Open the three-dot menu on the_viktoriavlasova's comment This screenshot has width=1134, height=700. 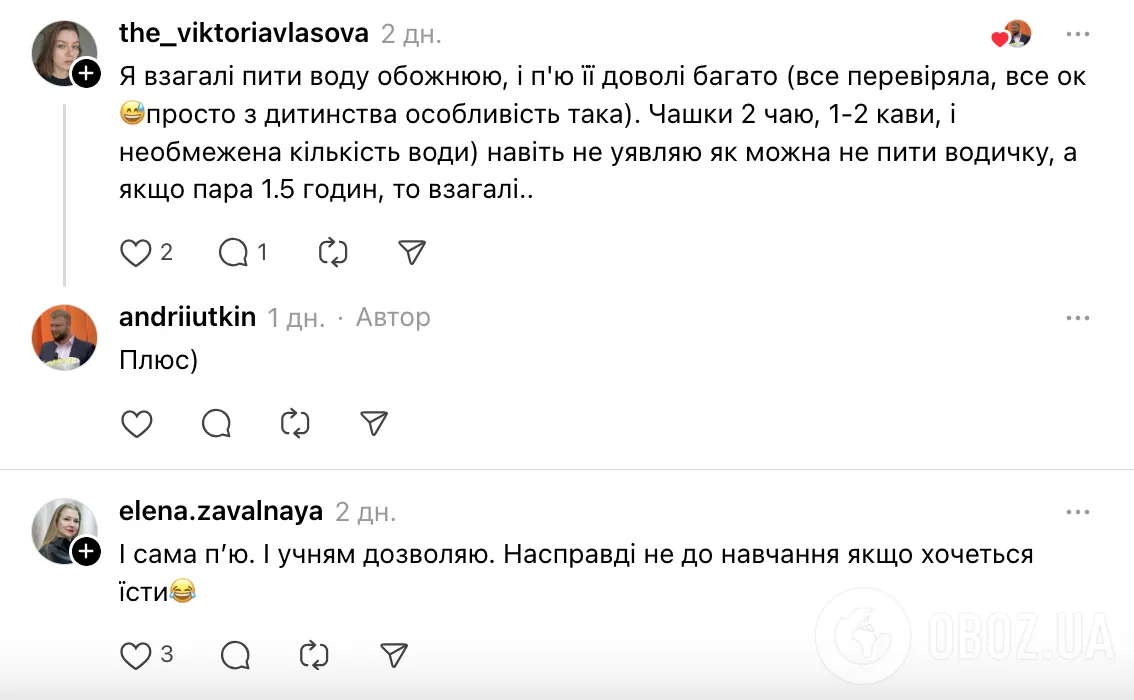(x=1077, y=35)
